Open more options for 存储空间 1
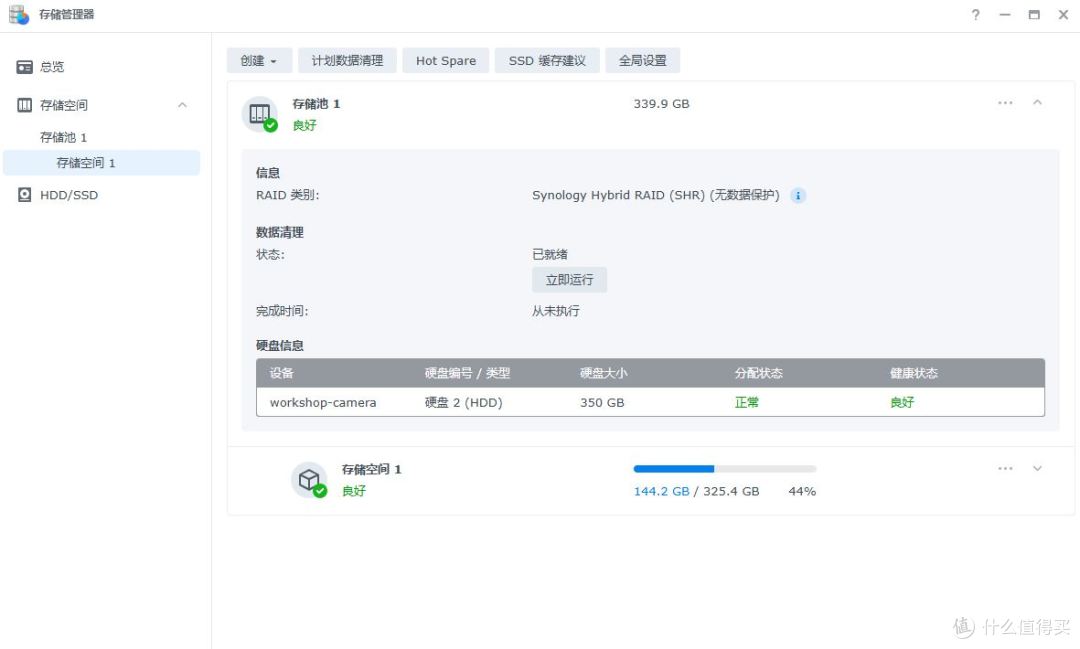Image resolution: width=1080 pixels, height=649 pixels. [1005, 468]
